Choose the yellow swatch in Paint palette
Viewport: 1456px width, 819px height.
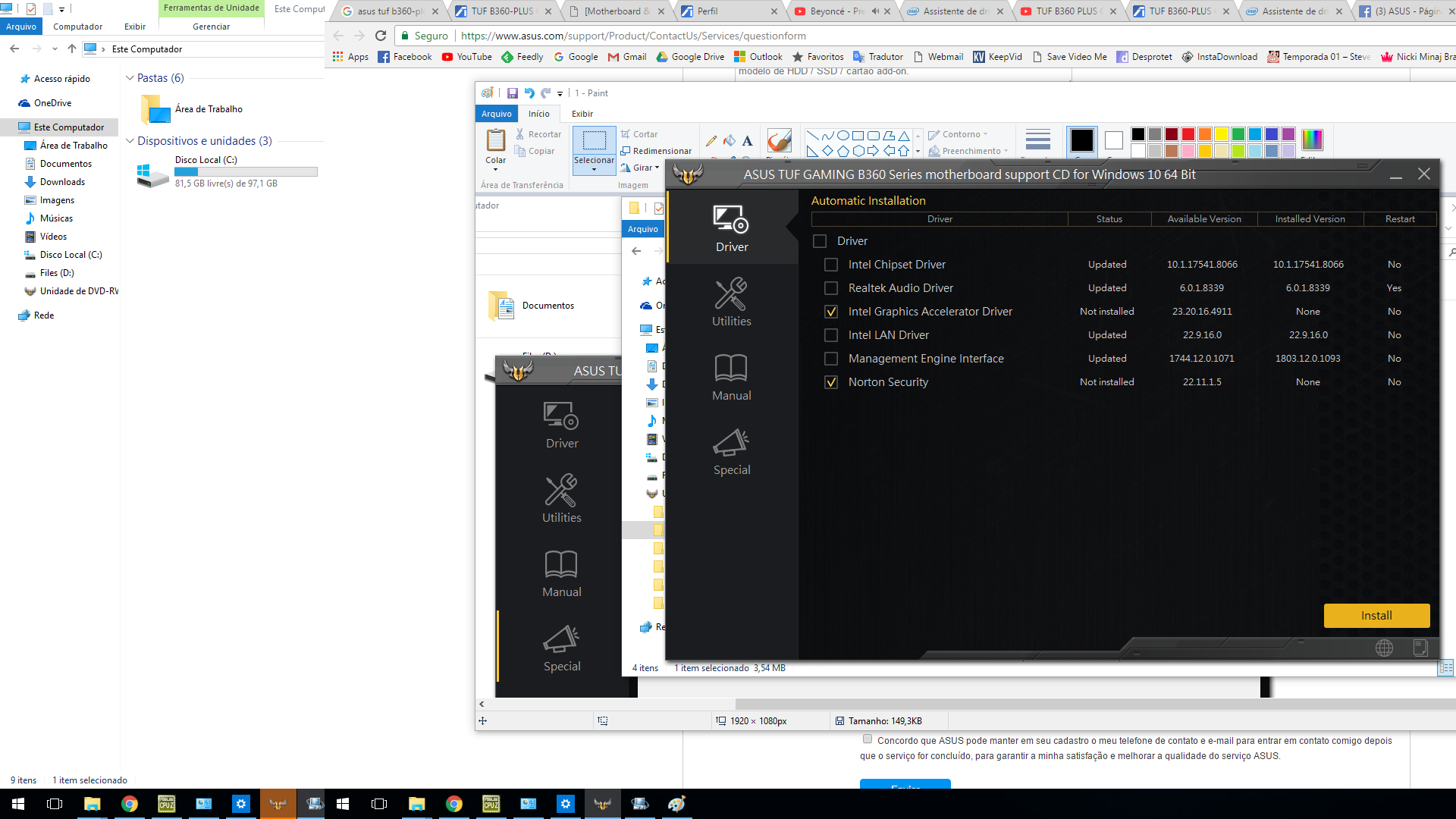tap(1222, 134)
